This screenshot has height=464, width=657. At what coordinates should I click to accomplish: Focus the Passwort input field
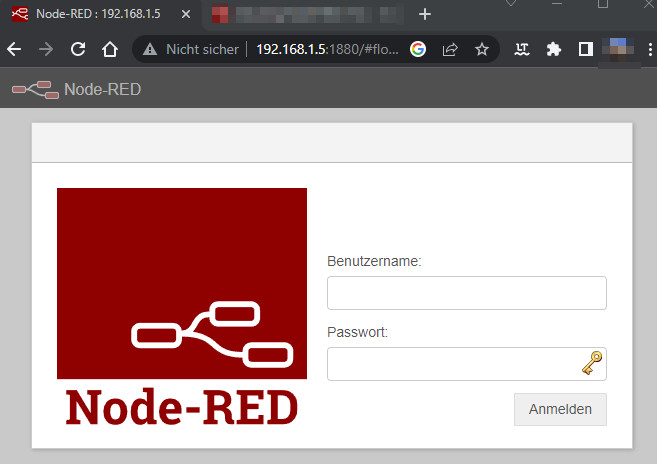tap(467, 364)
